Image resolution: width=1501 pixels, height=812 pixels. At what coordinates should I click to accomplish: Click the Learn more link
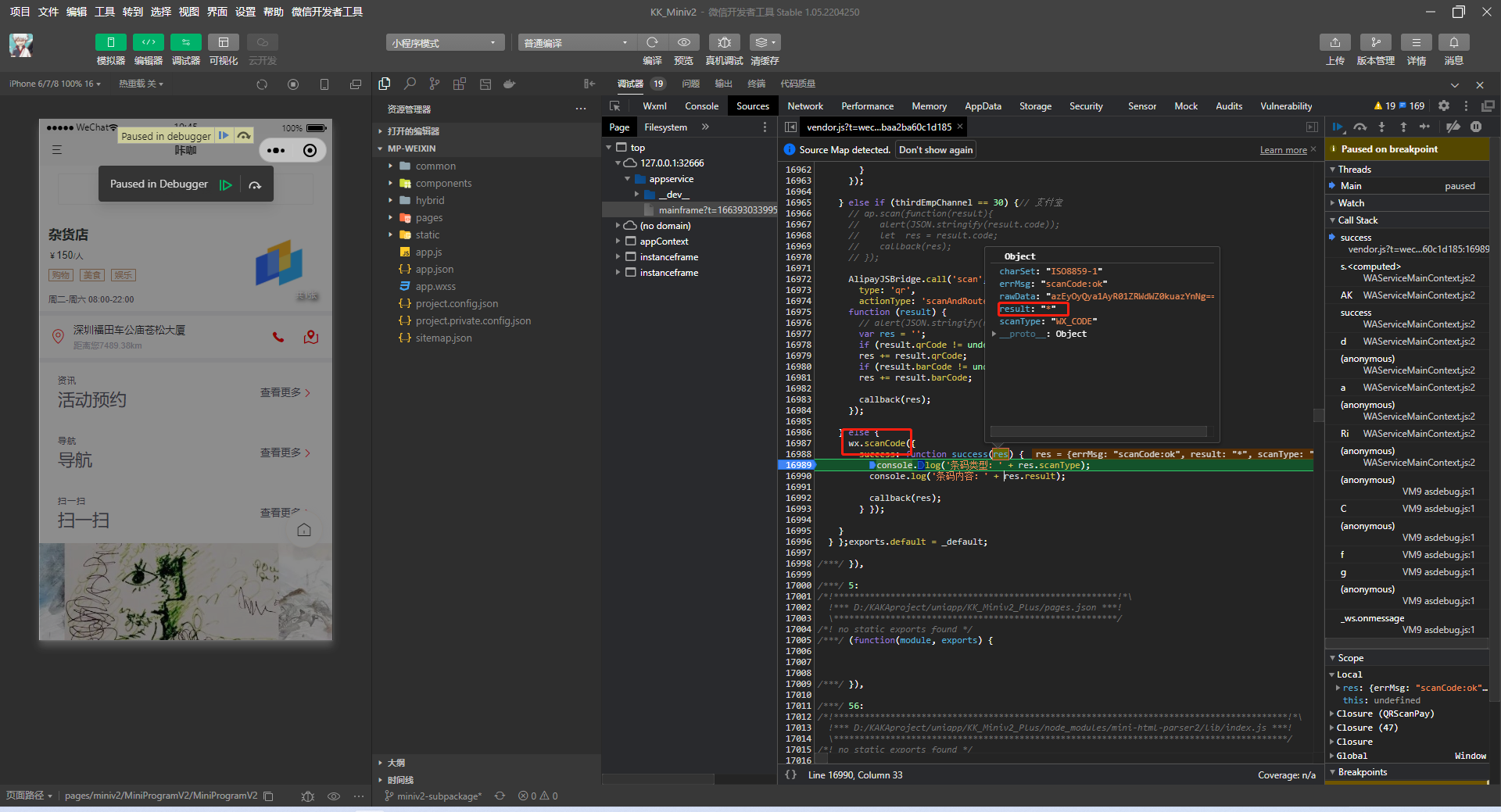pos(1283,150)
